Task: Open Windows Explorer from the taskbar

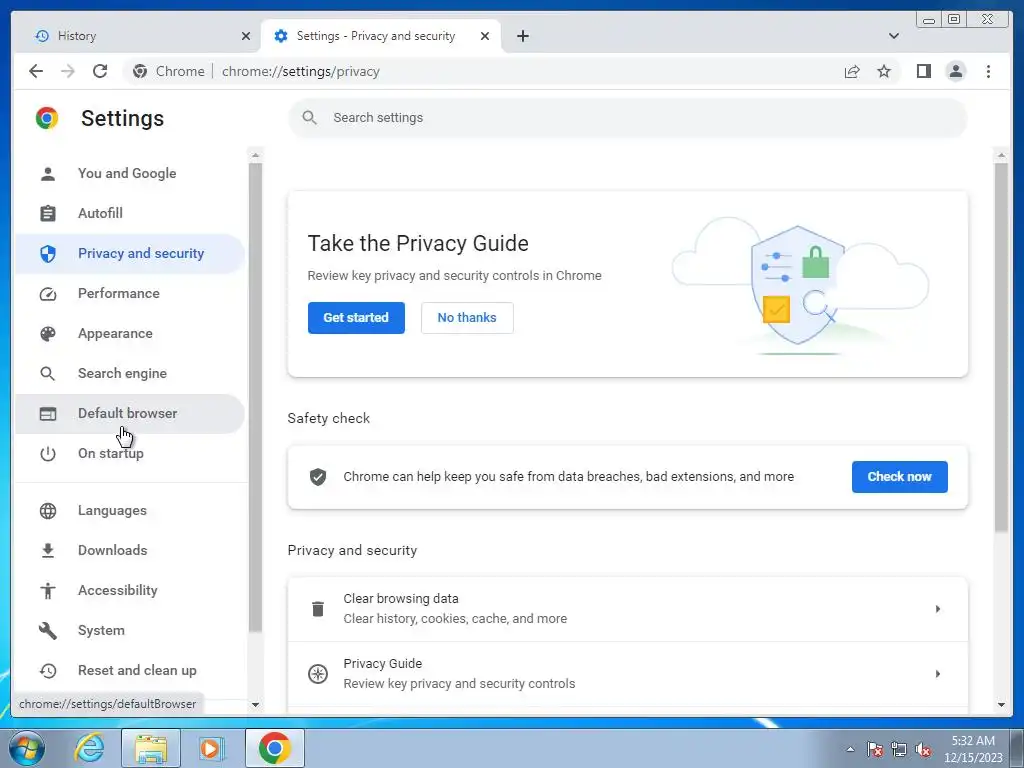Action: point(151,748)
